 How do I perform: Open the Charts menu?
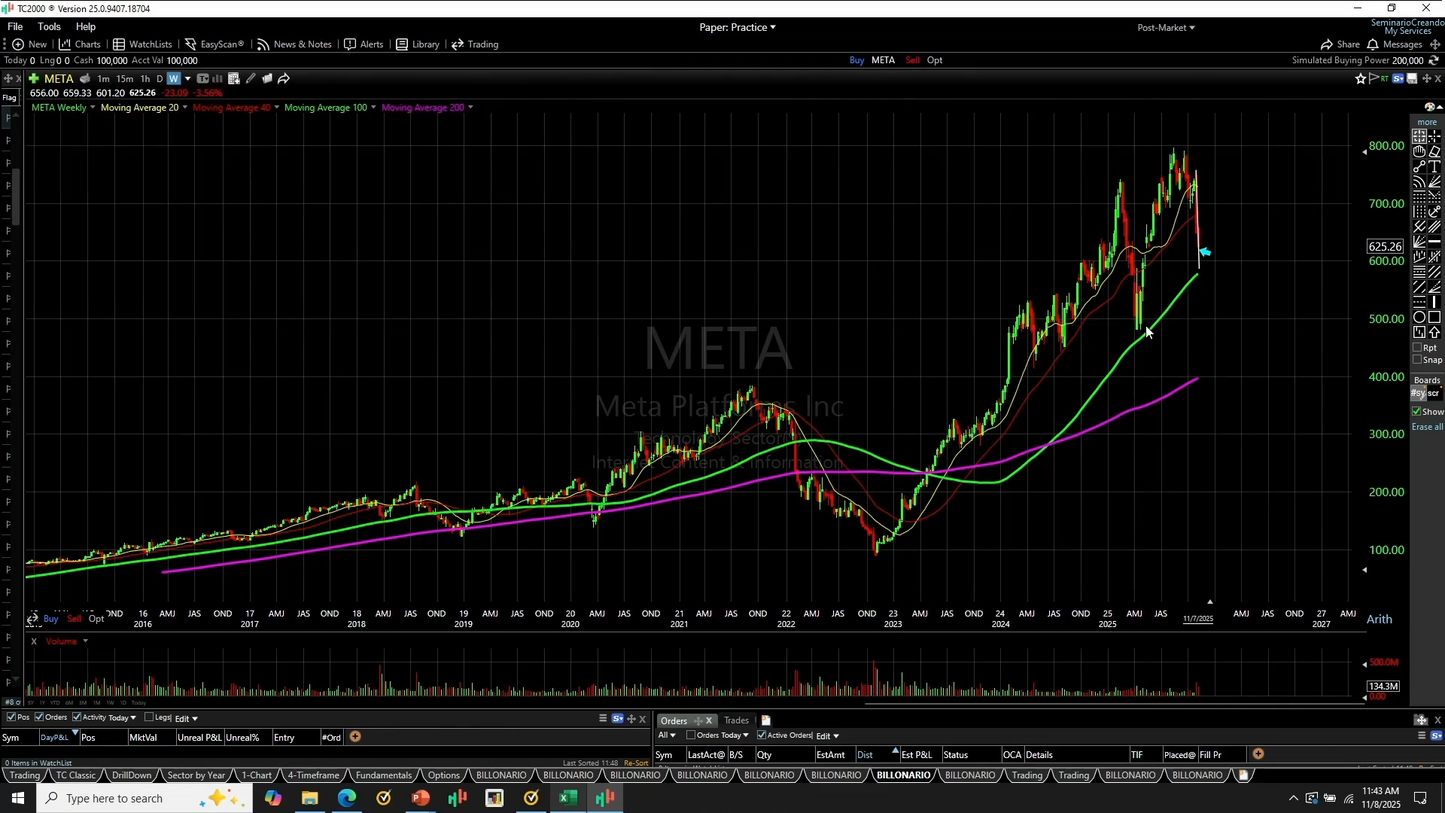pos(79,44)
